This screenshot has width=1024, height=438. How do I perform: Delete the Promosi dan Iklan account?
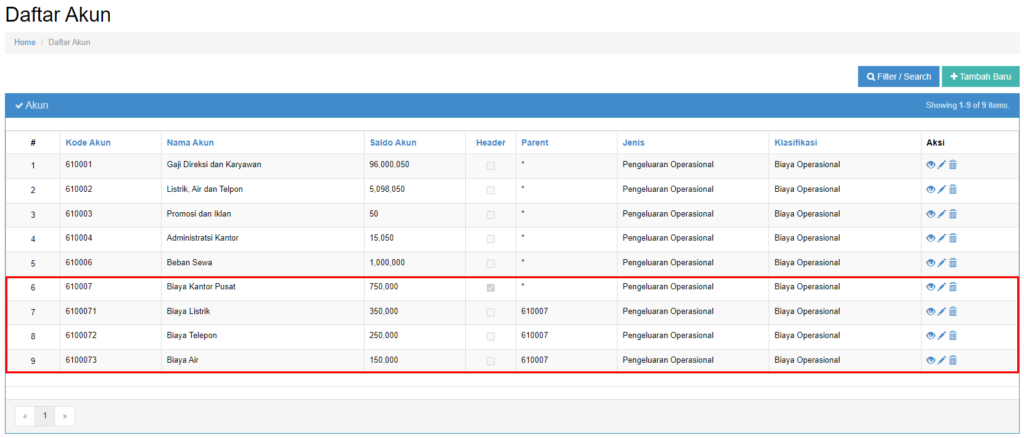[x=953, y=214]
